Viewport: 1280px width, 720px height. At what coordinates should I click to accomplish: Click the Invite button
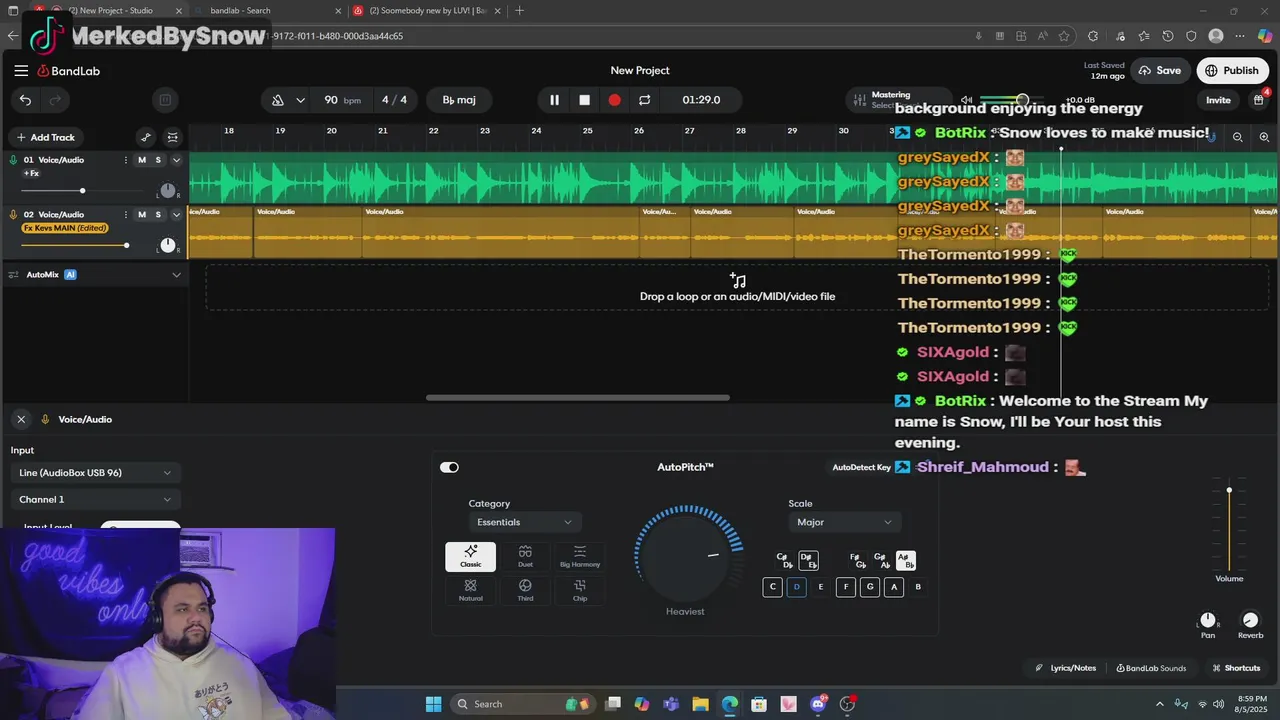(x=1218, y=100)
